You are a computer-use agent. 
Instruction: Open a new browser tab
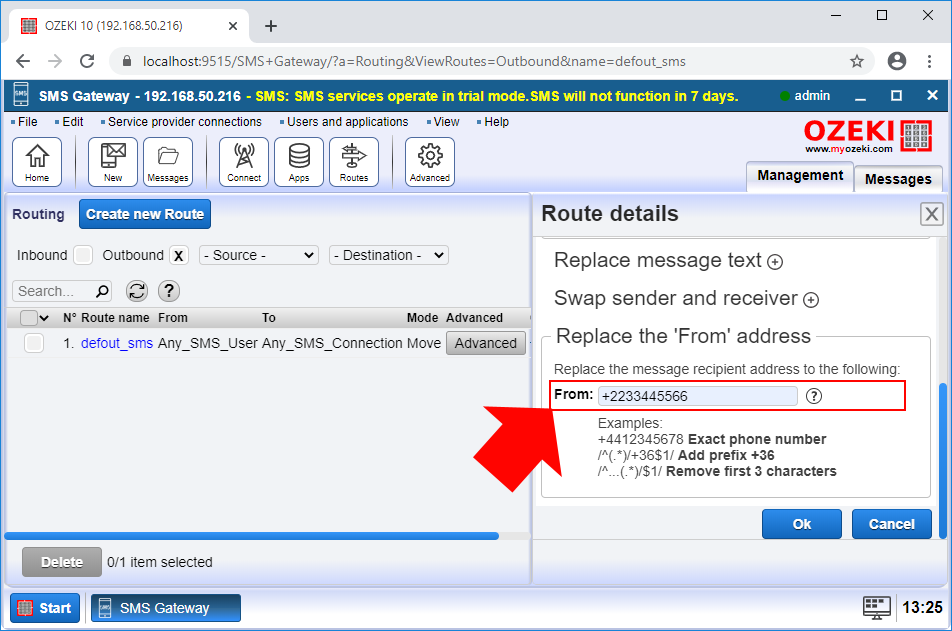click(x=271, y=26)
